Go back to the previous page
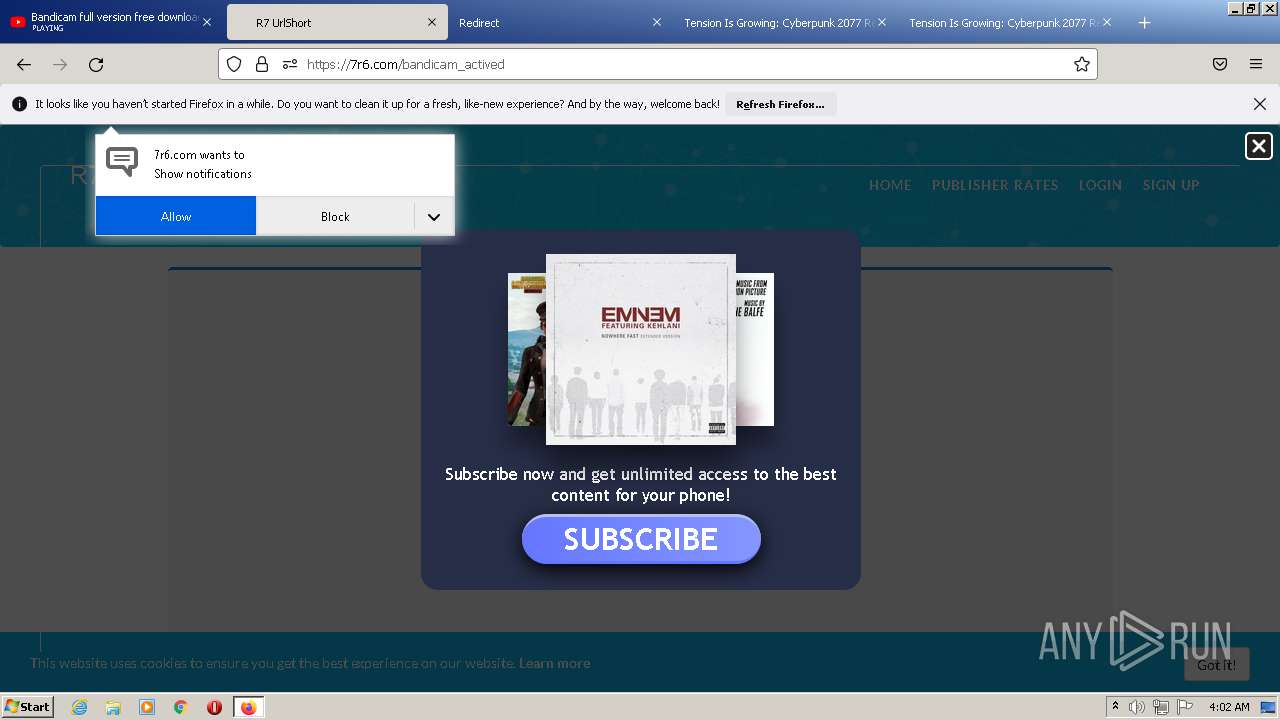Viewport: 1280px width, 720px height. (x=24, y=64)
